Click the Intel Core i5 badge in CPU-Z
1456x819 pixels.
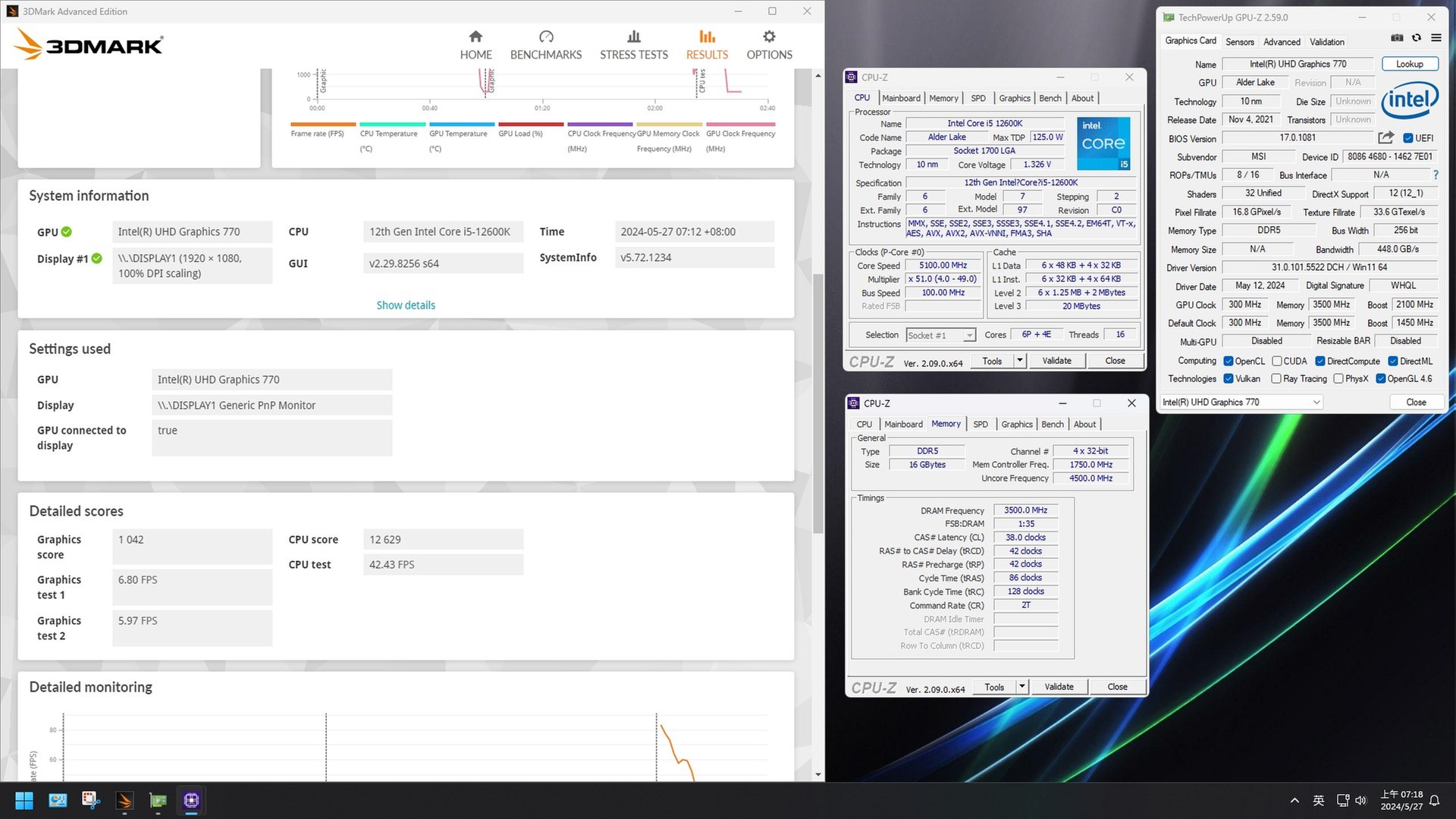[1104, 143]
